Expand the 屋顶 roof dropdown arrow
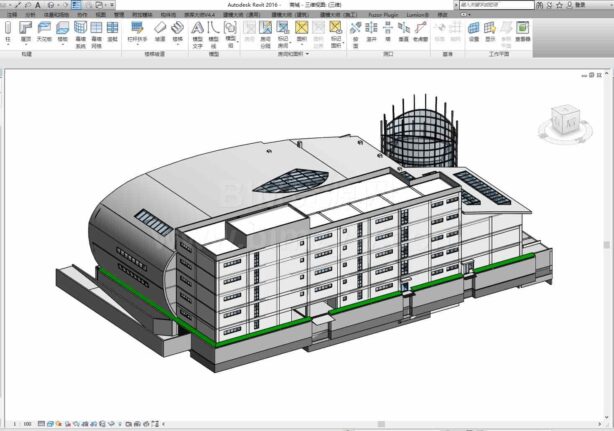The height and width of the screenshot is (431, 614). [25, 44]
